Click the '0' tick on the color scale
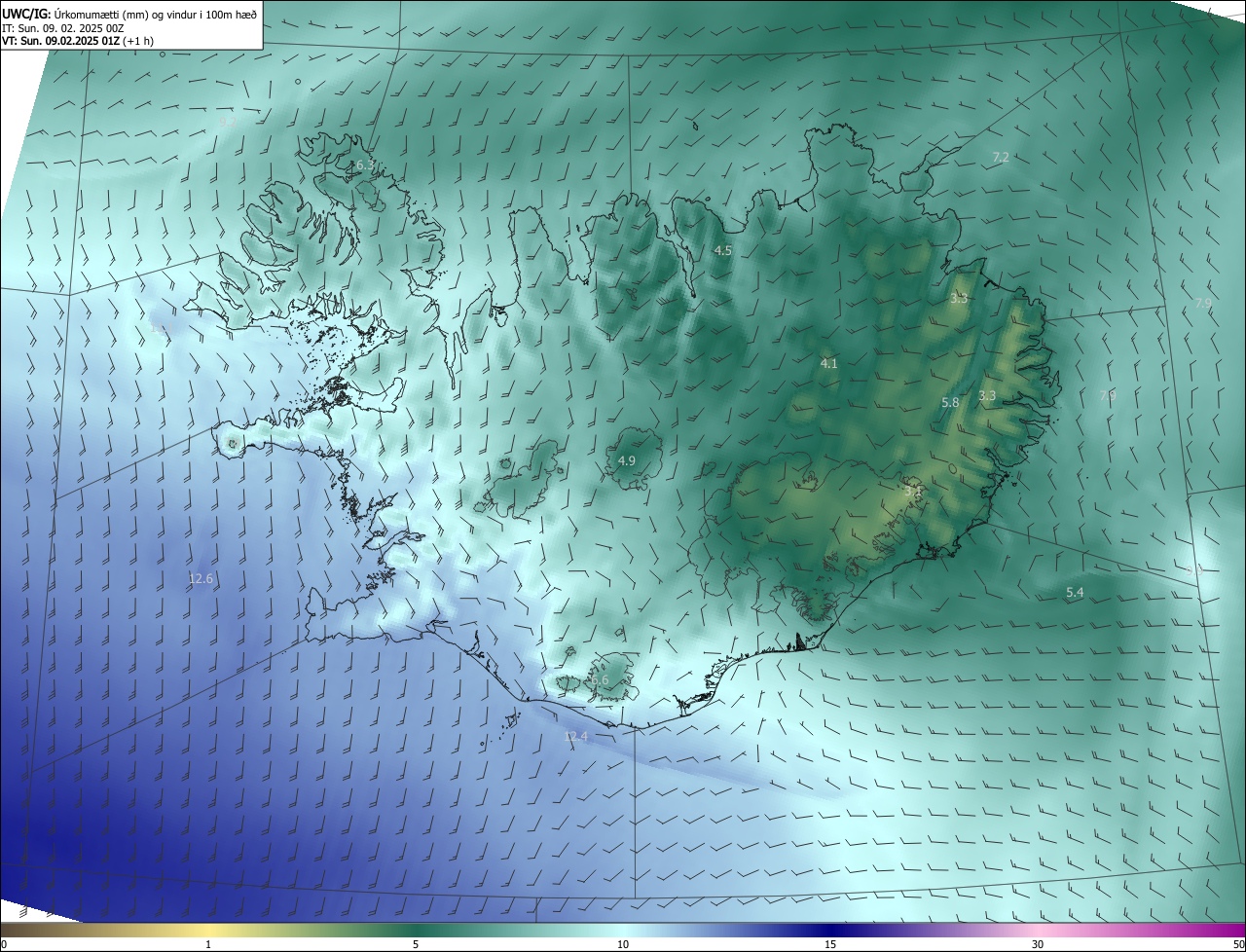 pyautogui.click(x=4, y=944)
